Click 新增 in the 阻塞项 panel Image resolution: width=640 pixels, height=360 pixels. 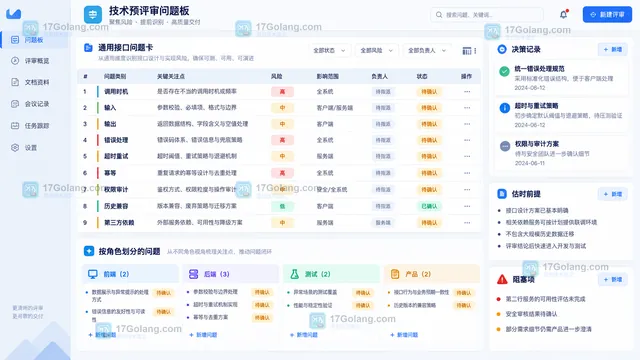point(613,280)
